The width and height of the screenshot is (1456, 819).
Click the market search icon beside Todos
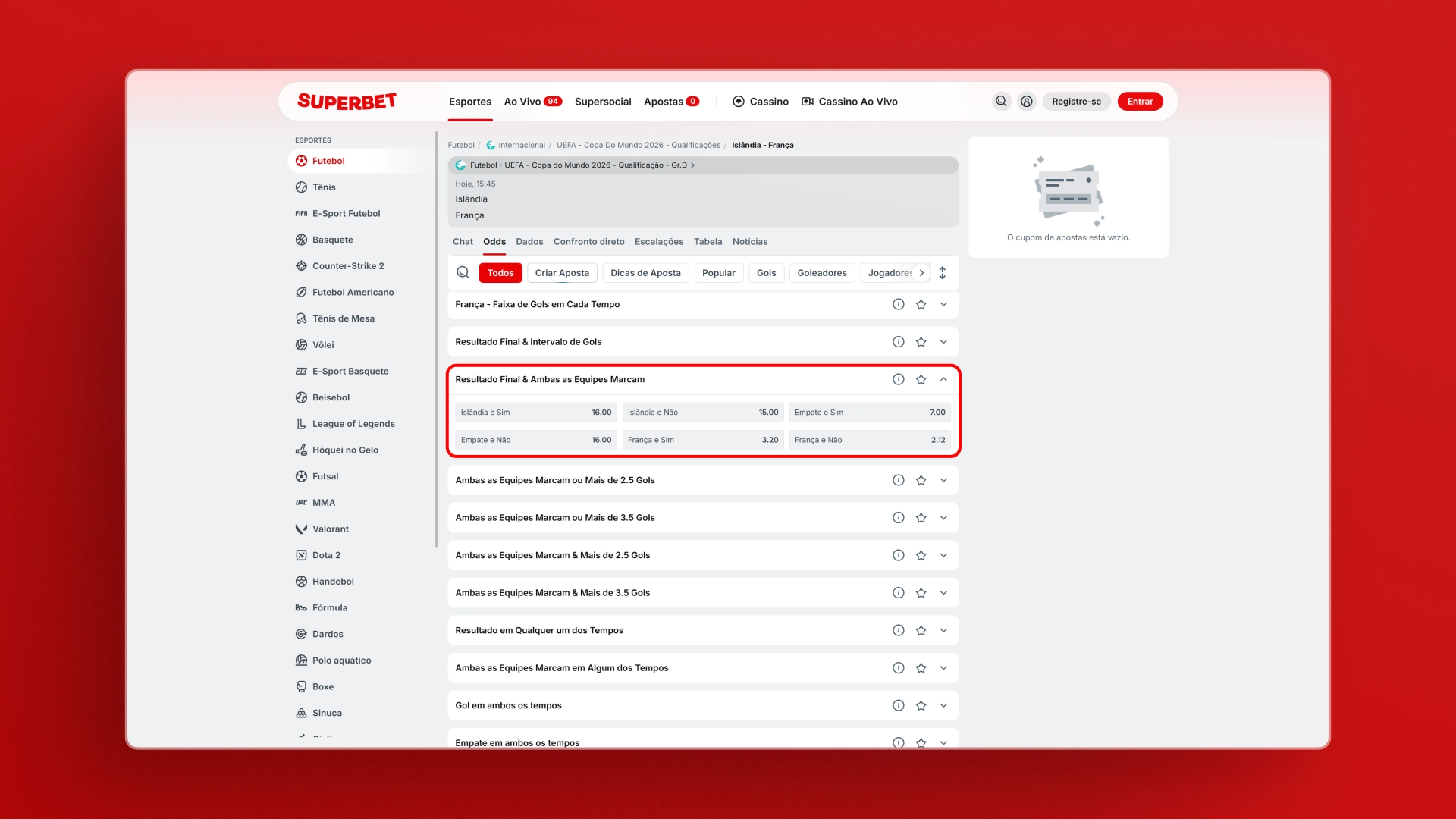click(x=463, y=273)
